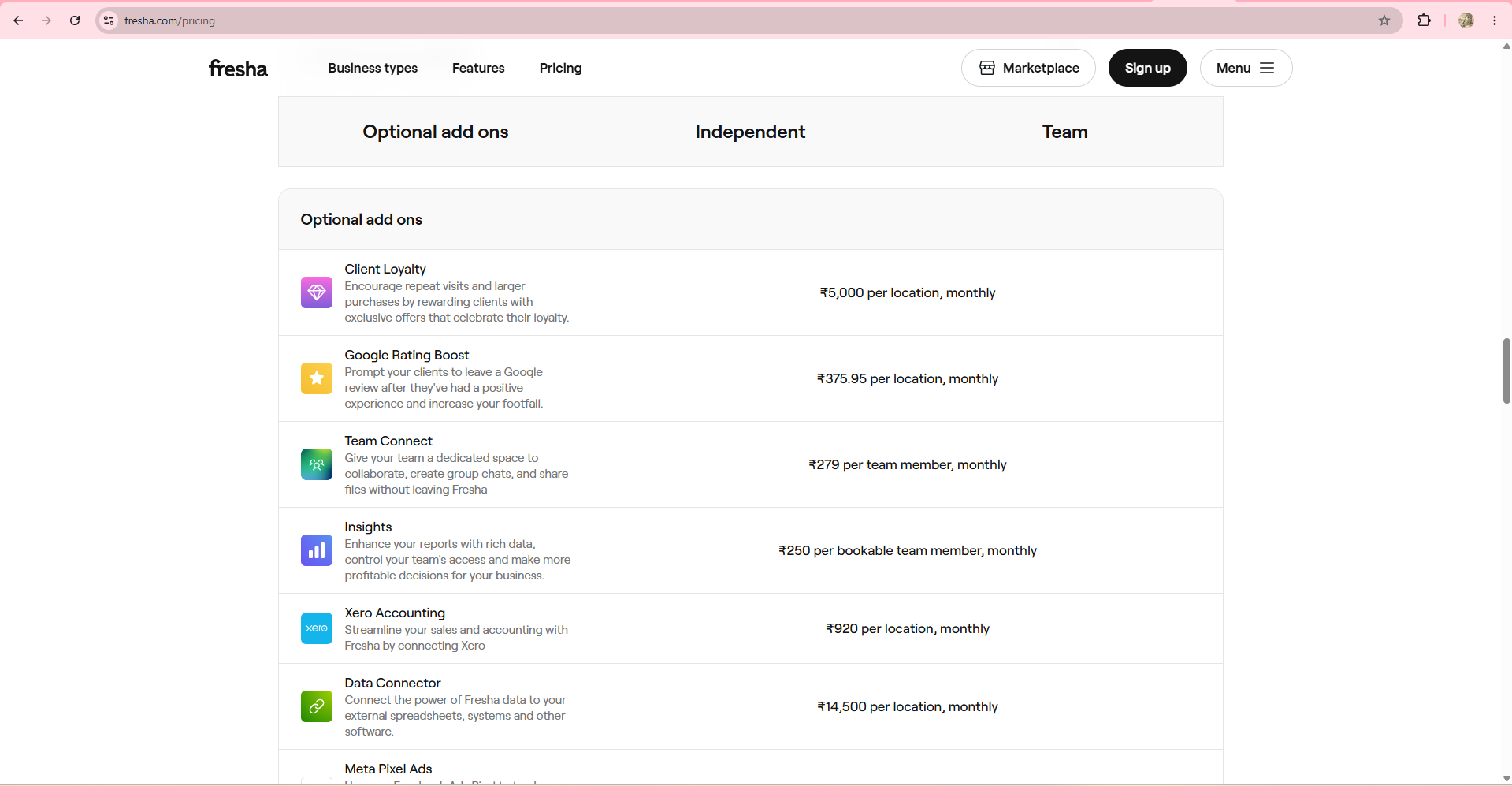Image resolution: width=1512 pixels, height=786 pixels.
Task: Open the Chrome profile avatar
Action: point(1466,20)
